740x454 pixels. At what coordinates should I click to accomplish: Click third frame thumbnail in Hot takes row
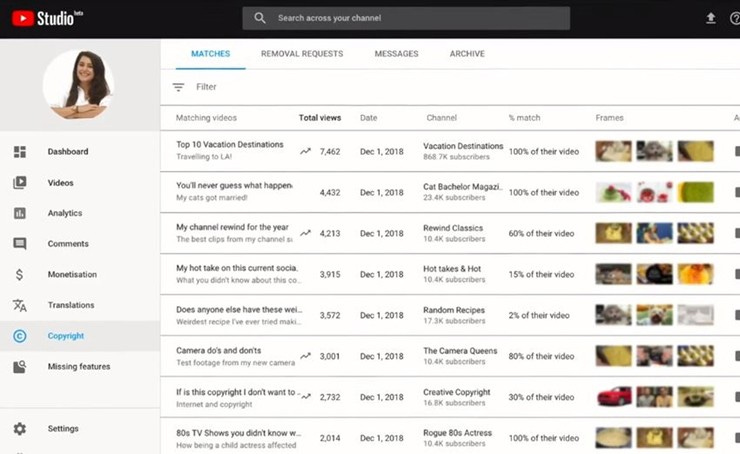click(696, 274)
